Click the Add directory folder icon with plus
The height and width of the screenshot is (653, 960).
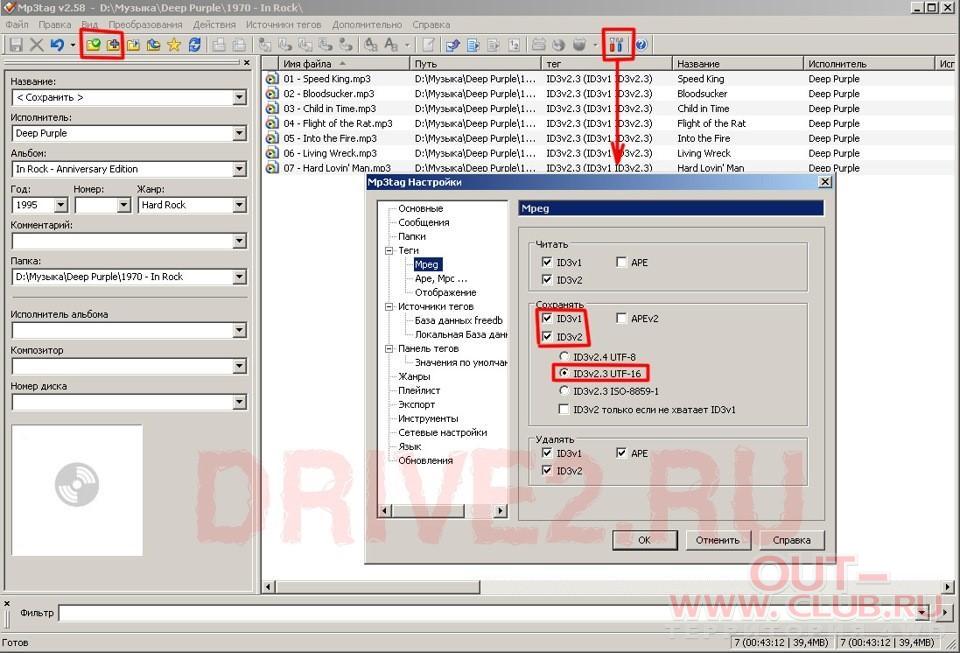point(113,45)
